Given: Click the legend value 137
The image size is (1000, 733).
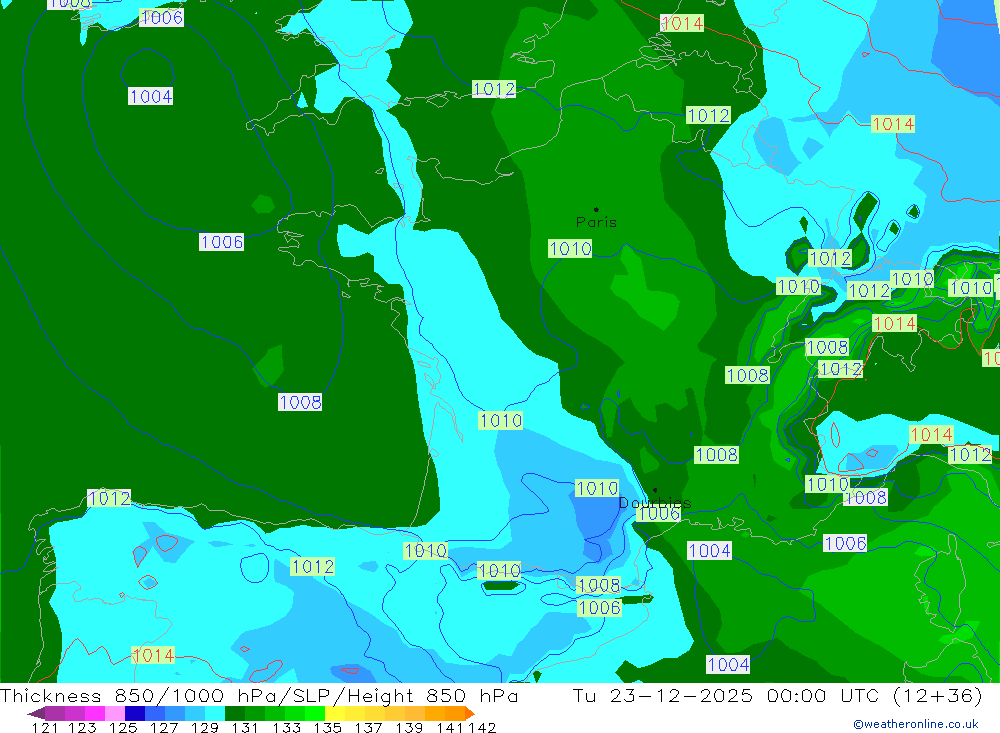Looking at the screenshot, I should pos(368,727).
